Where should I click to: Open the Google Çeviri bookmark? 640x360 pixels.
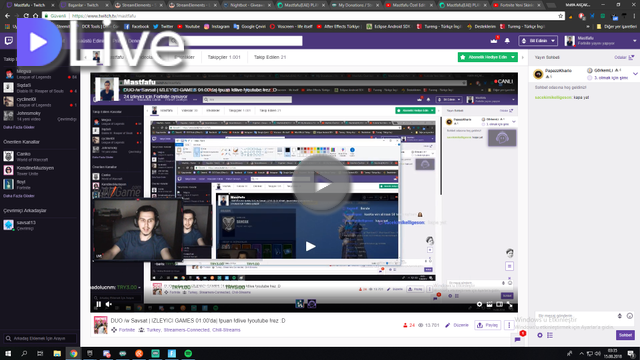coord(249,27)
